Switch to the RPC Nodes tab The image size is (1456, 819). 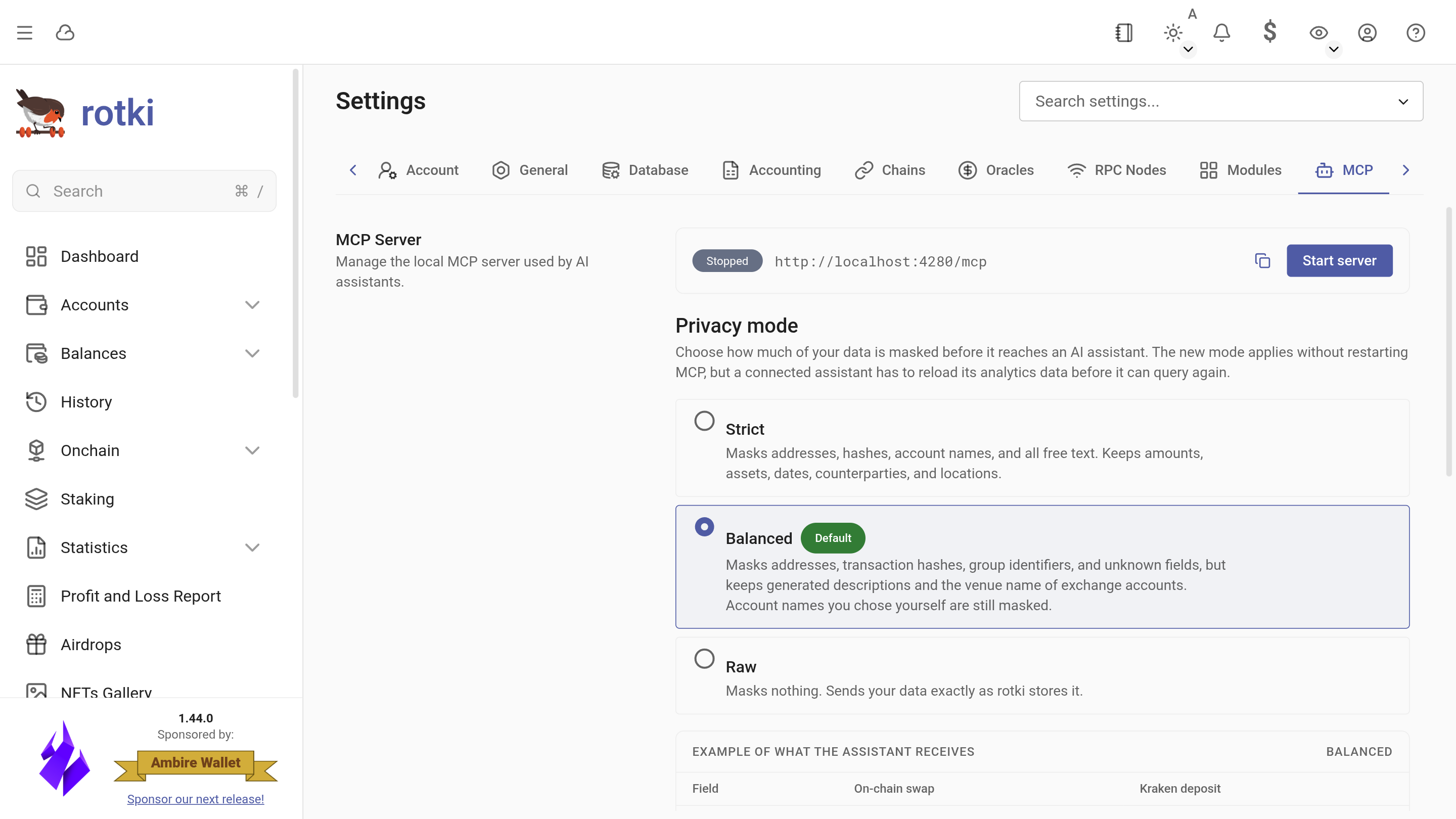click(1116, 170)
